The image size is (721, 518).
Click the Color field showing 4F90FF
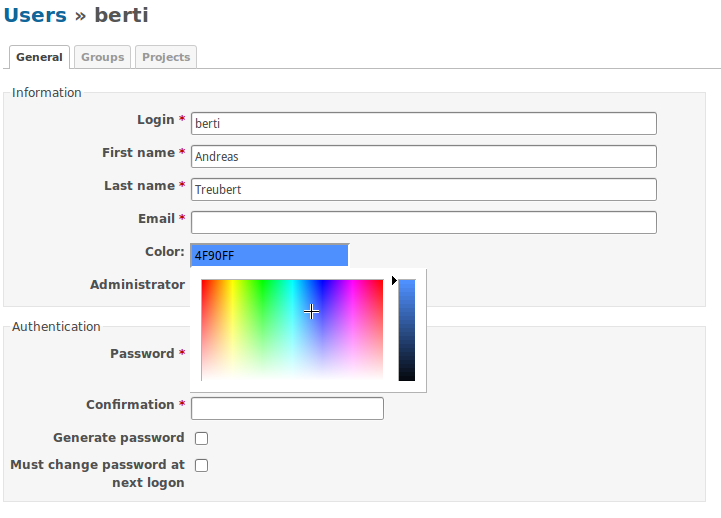(x=269, y=255)
